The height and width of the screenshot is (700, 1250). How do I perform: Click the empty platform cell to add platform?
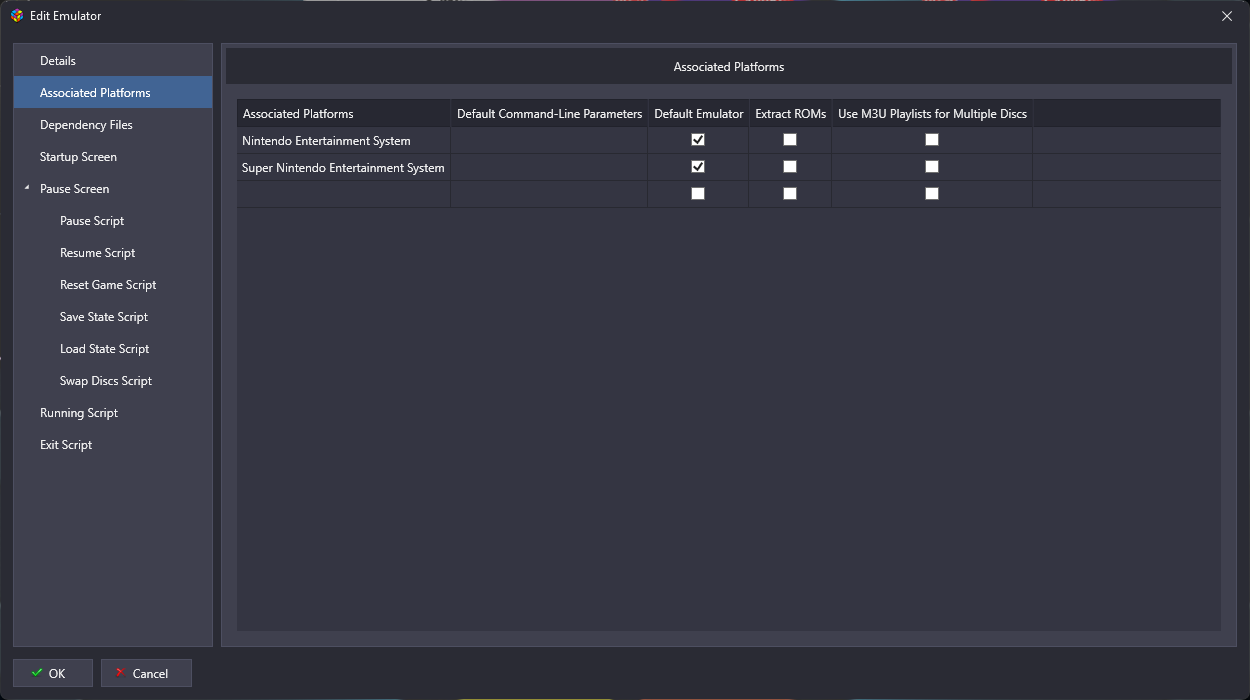(343, 194)
